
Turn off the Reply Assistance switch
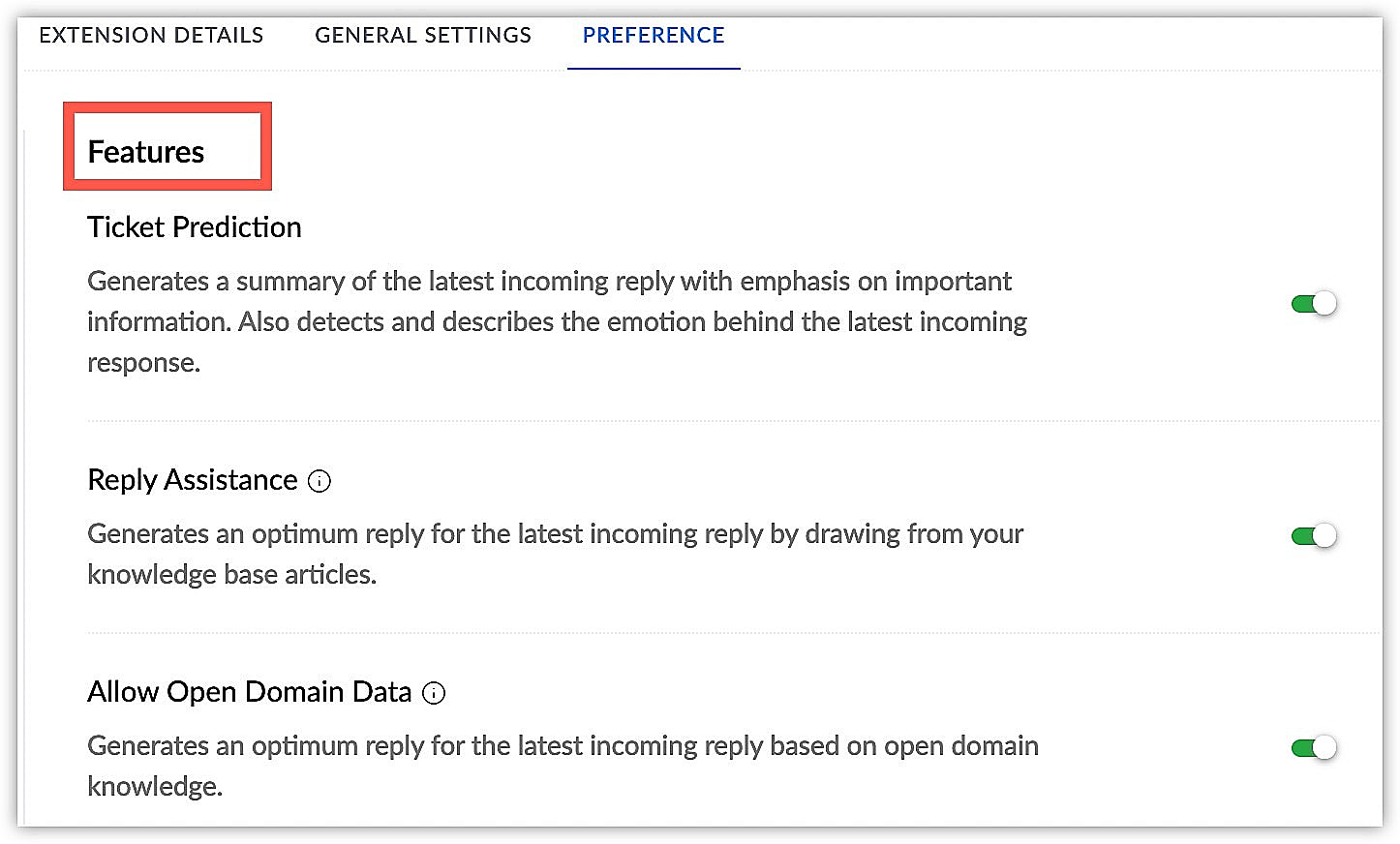pos(1314,536)
